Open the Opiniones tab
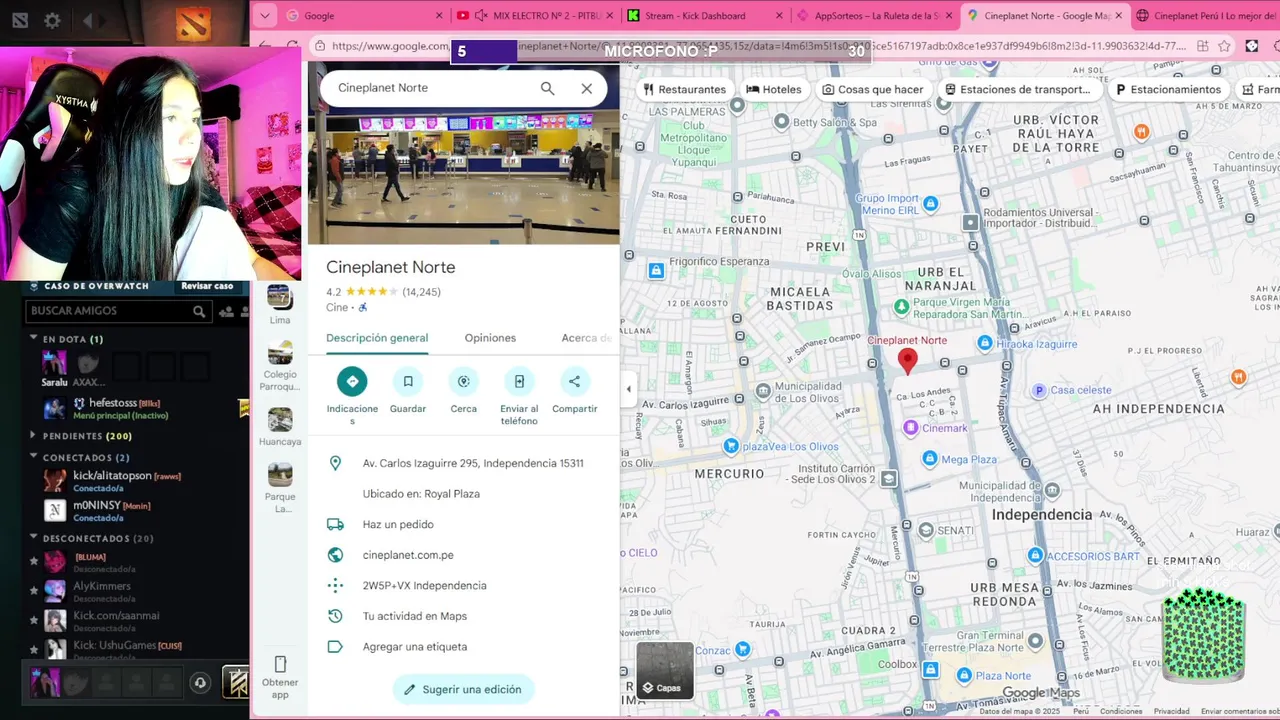Screen dimensions: 1280x720 [490, 338]
